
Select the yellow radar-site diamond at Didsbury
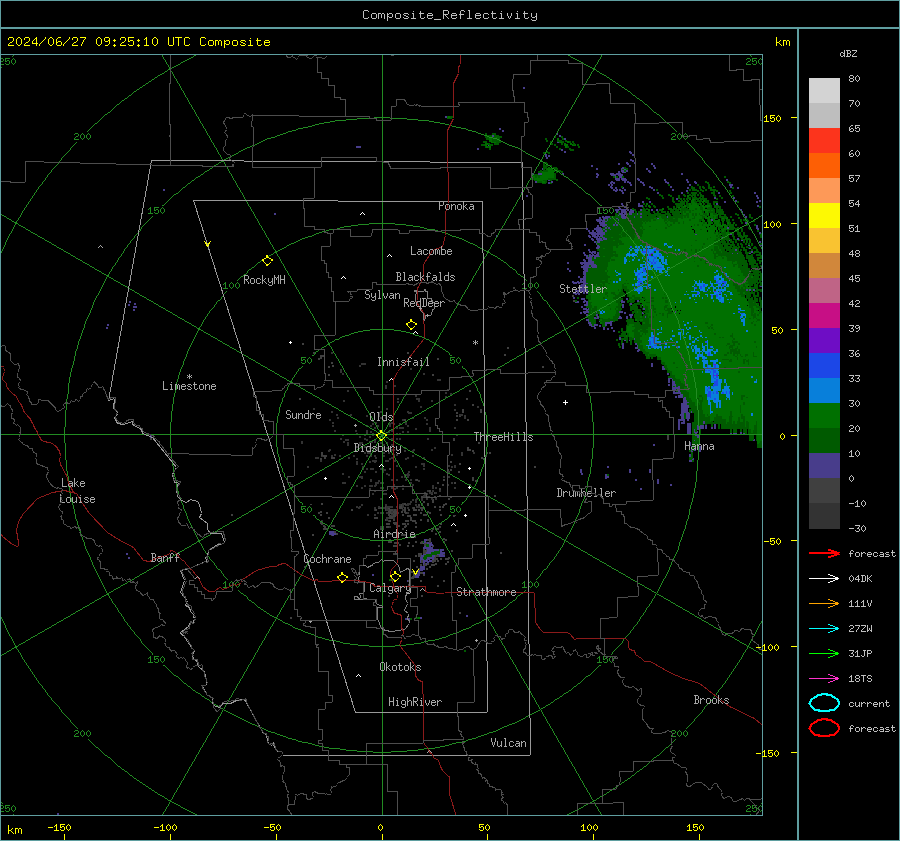click(x=381, y=436)
